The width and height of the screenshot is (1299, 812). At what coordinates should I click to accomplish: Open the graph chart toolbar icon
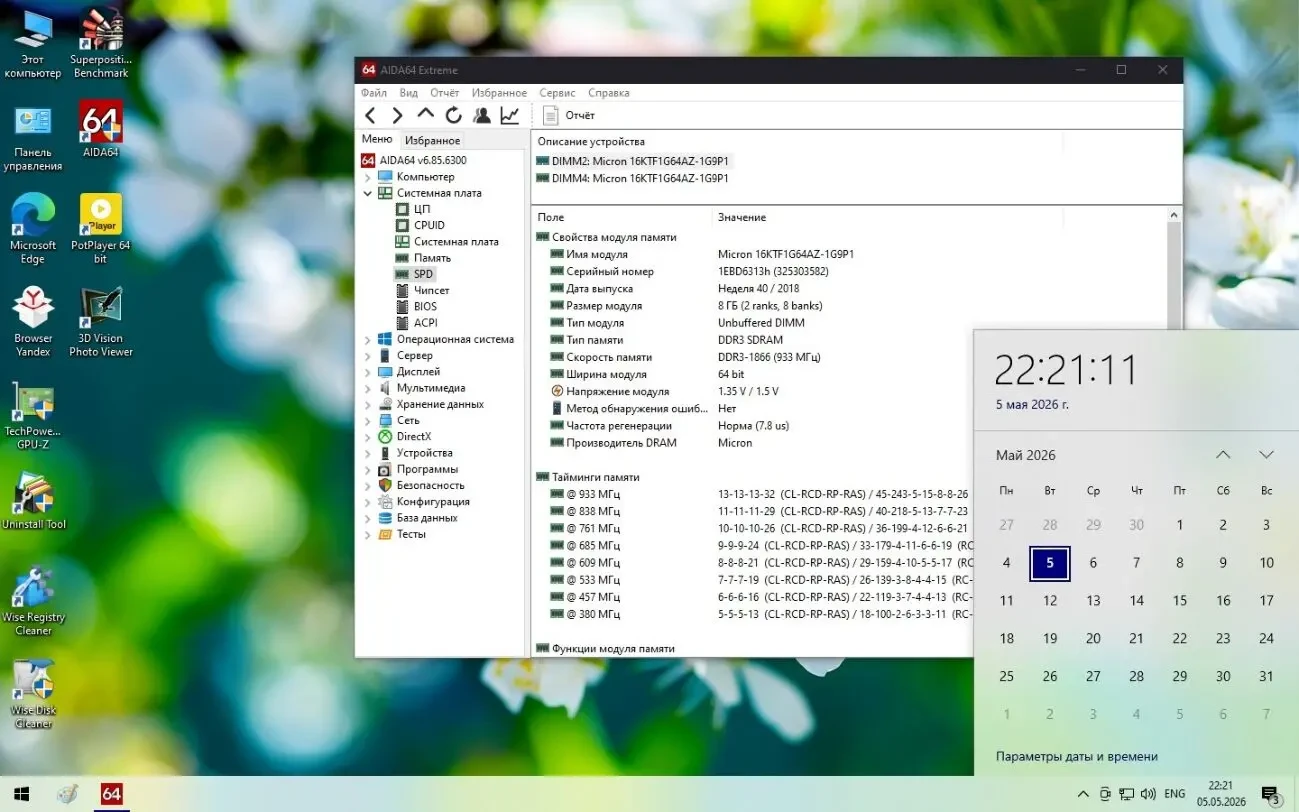point(510,116)
